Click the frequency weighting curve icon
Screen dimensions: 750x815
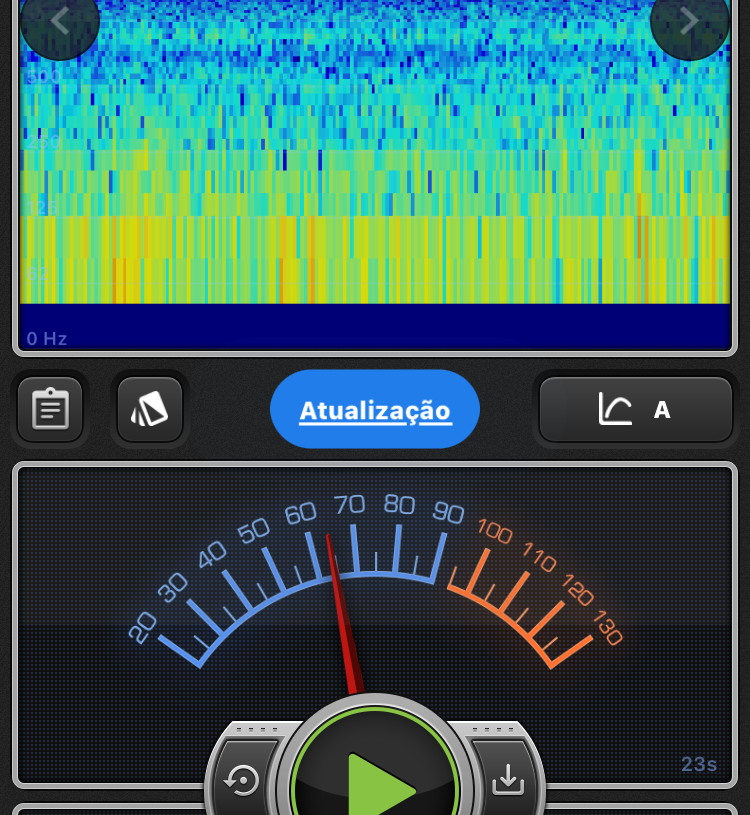pyautogui.click(x=615, y=409)
